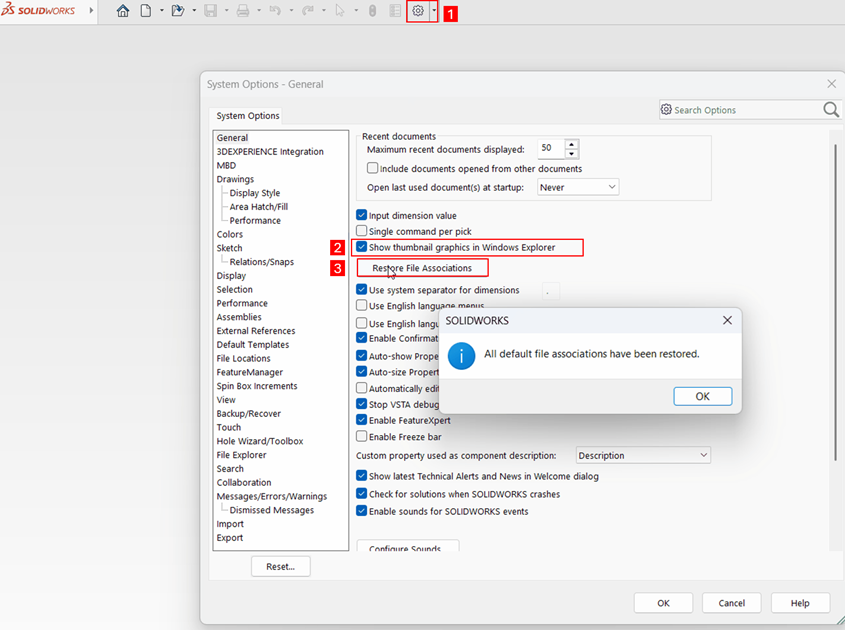The width and height of the screenshot is (845, 630).
Task: Select File Locations in the options list
Action: tap(243, 358)
